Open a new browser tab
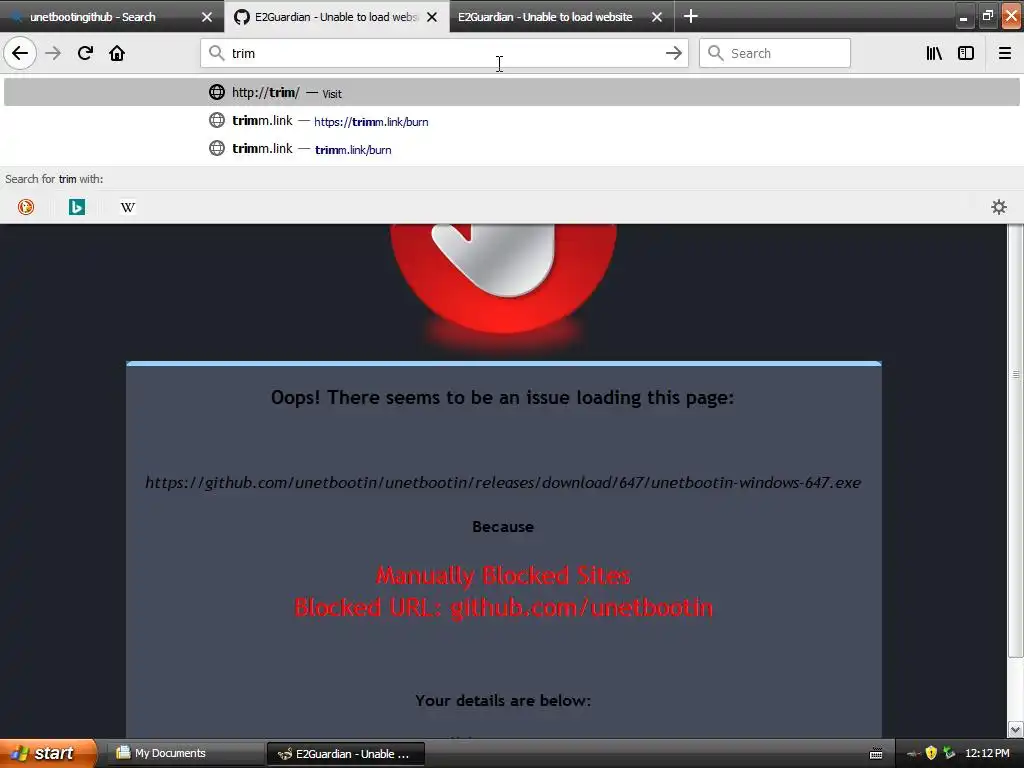This screenshot has height=768, width=1024. 690,16
